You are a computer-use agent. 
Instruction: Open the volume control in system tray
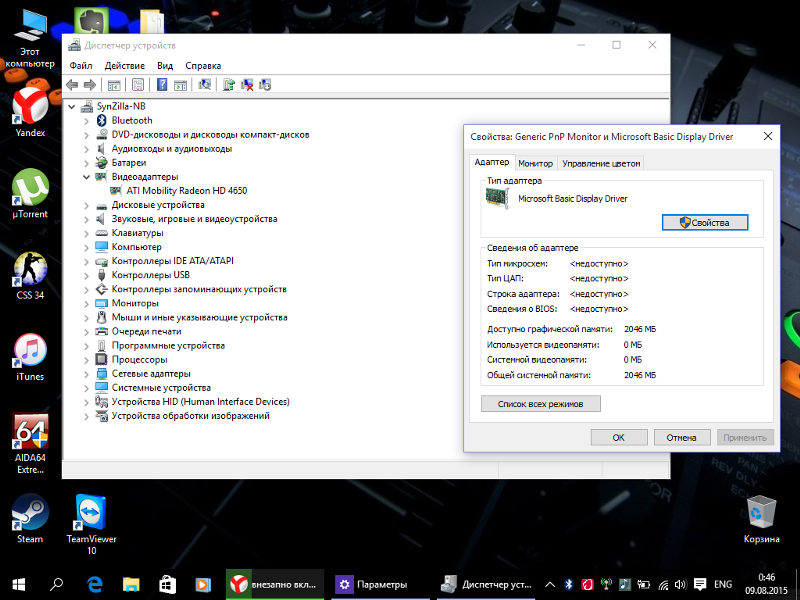tap(680, 585)
